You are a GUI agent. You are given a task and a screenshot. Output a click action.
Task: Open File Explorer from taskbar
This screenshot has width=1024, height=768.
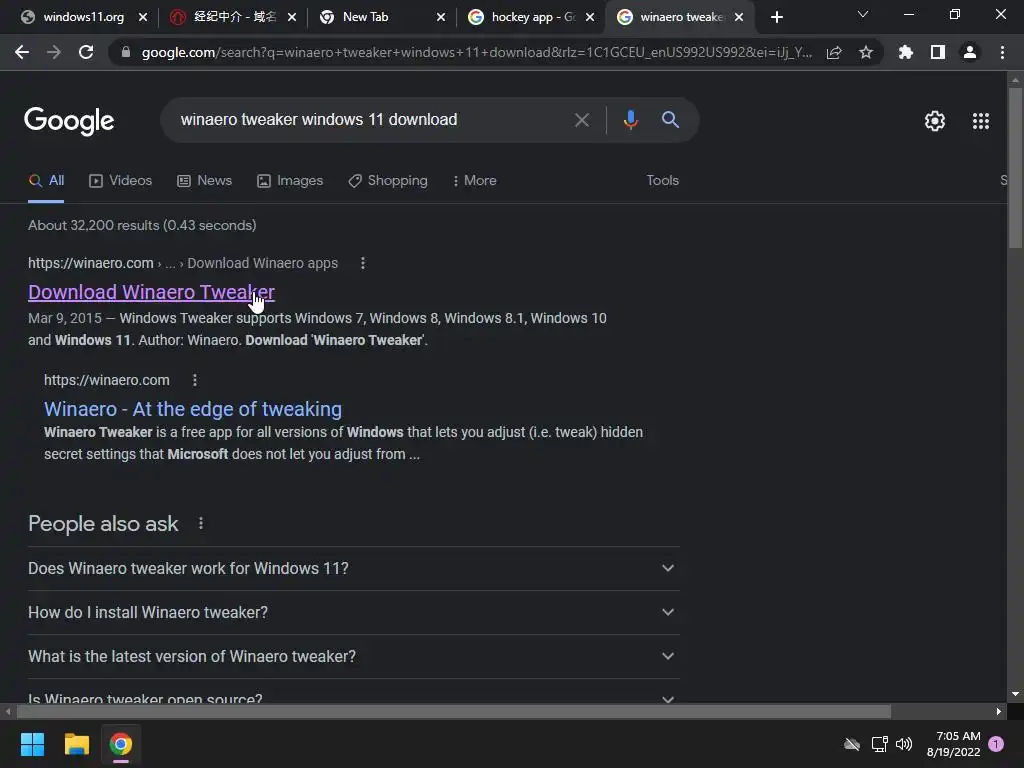pos(76,744)
